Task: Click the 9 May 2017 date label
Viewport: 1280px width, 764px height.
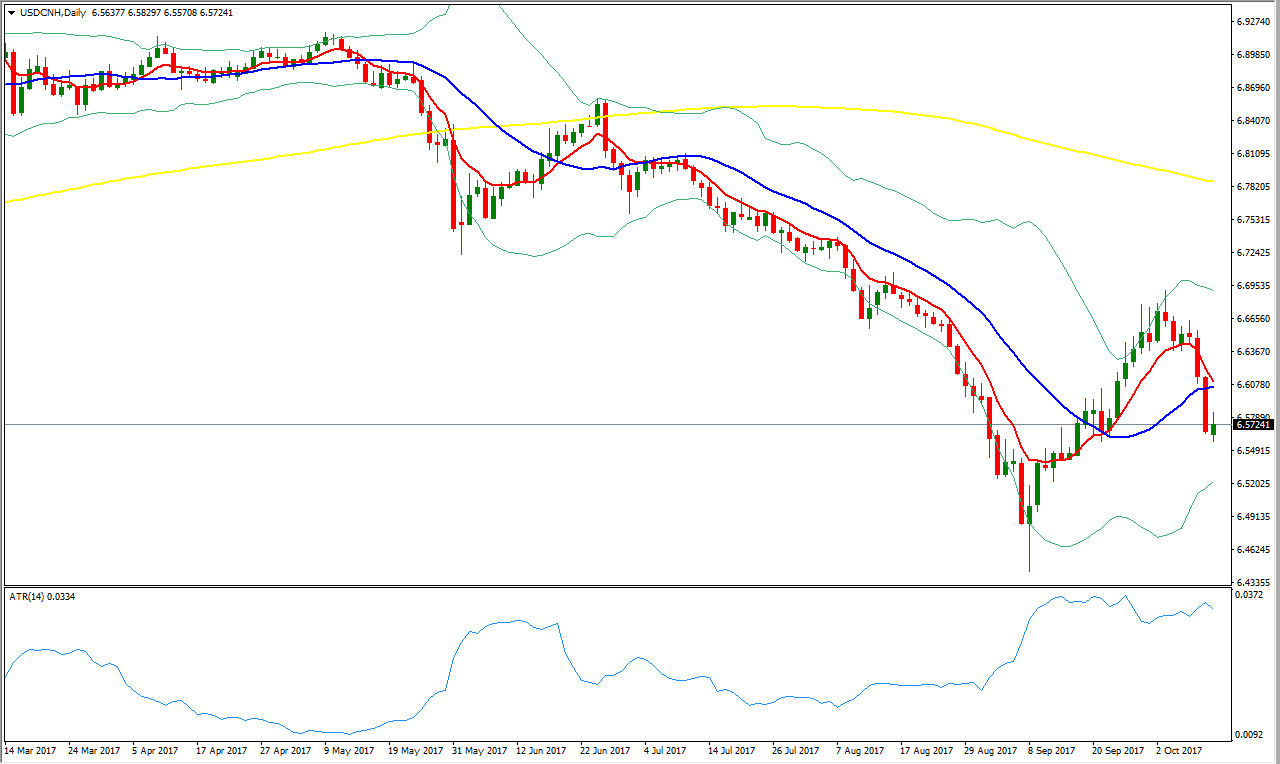Action: (x=347, y=749)
